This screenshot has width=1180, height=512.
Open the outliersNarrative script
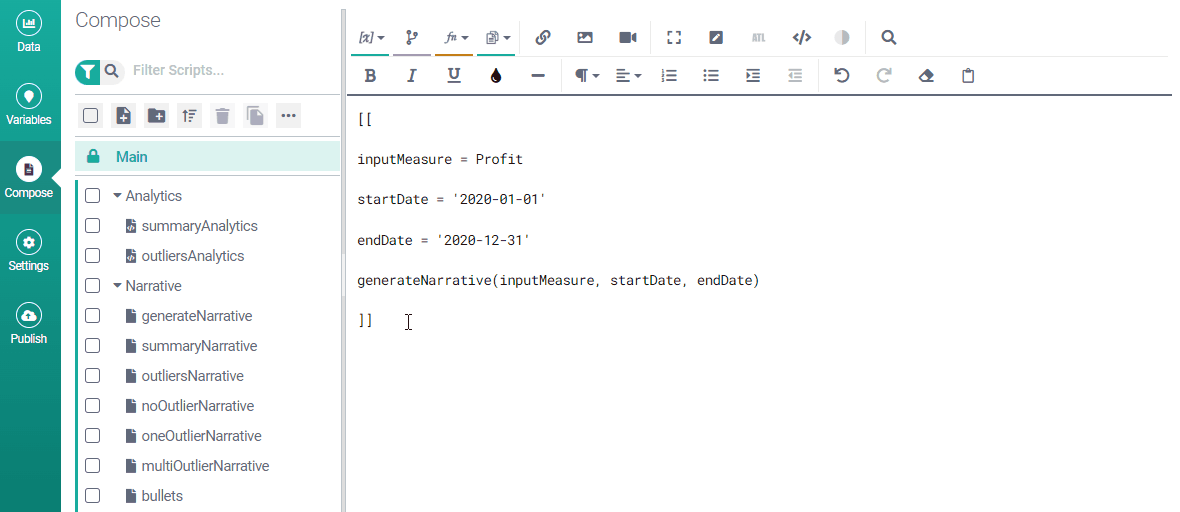193,376
